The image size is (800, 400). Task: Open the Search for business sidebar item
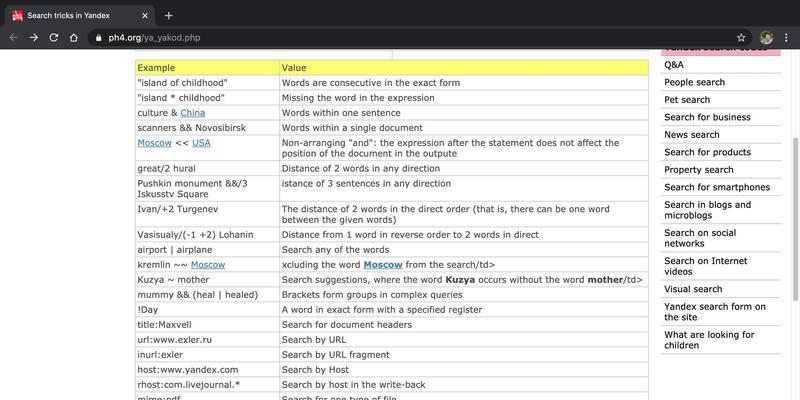pyautogui.click(x=707, y=117)
